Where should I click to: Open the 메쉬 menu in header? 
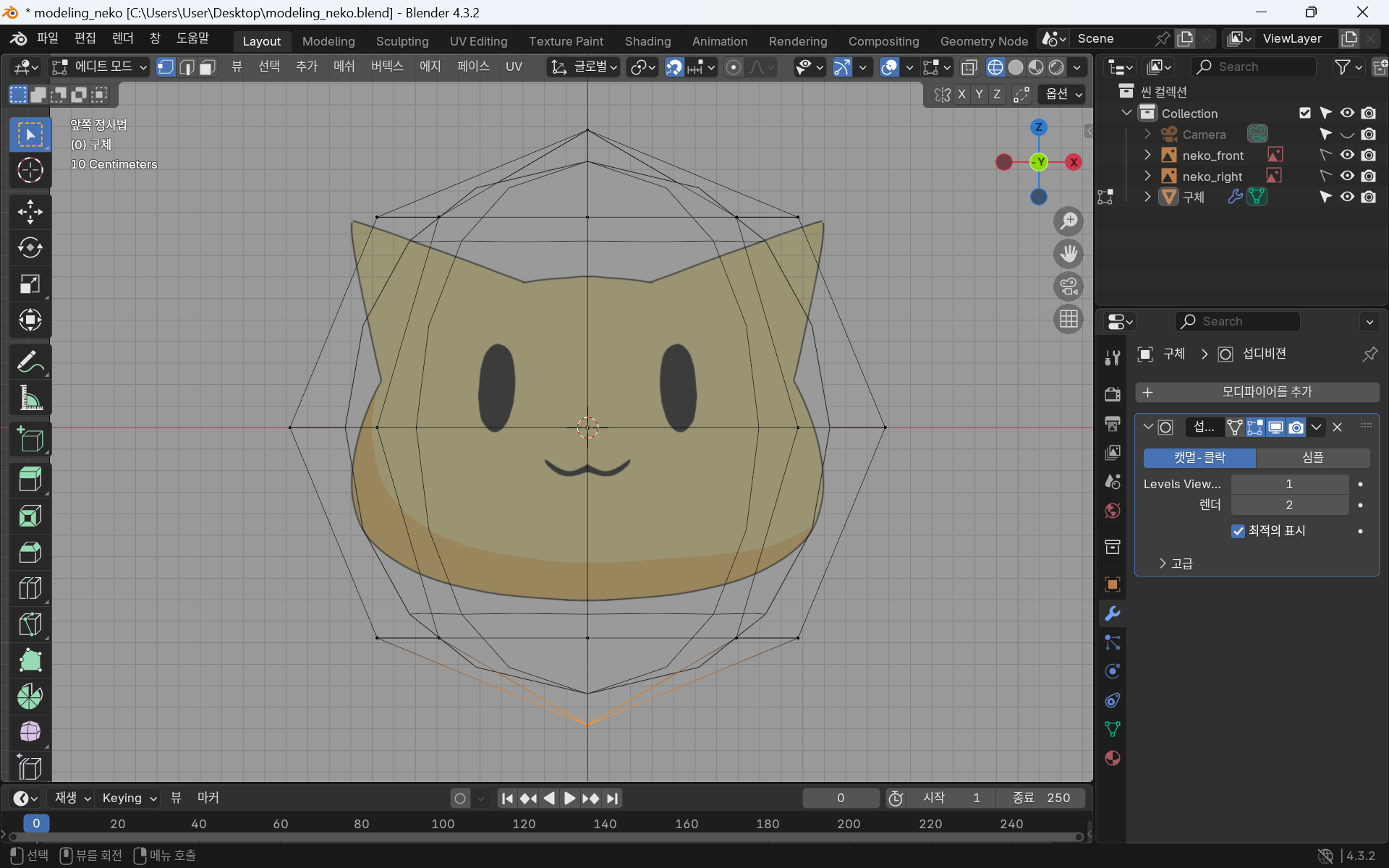344,67
